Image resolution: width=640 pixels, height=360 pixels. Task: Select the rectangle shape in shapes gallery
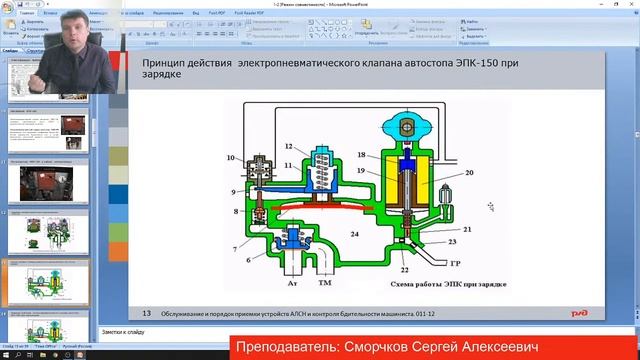coord(331,22)
